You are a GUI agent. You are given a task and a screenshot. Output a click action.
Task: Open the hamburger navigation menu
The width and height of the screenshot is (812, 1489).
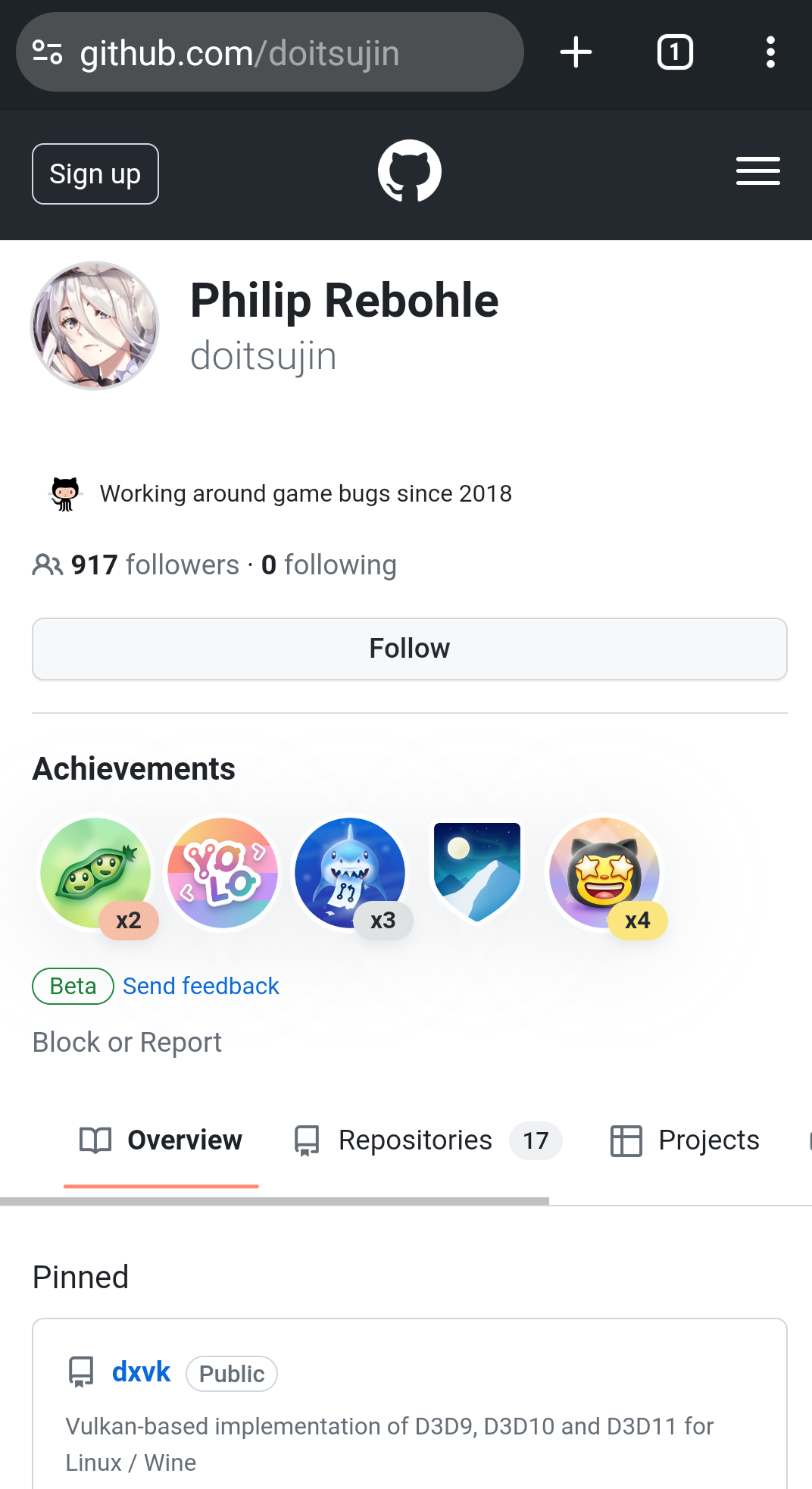[757, 171]
